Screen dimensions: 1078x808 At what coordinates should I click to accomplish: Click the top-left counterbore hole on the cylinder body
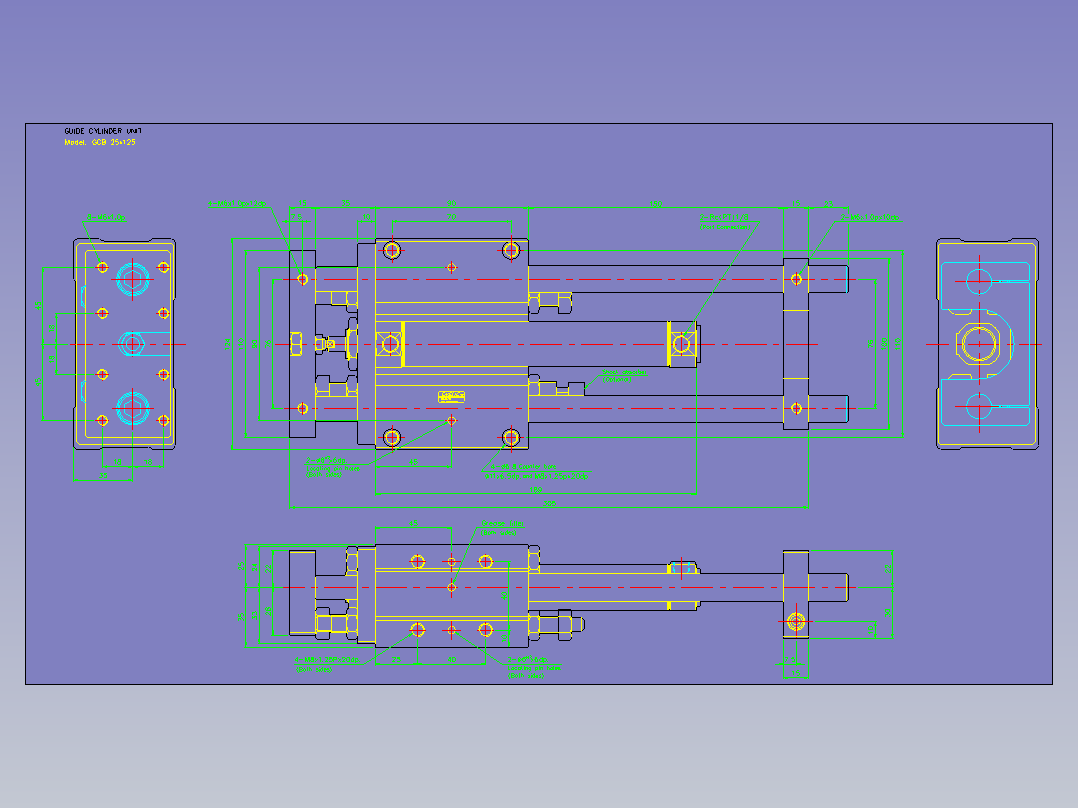[392, 250]
